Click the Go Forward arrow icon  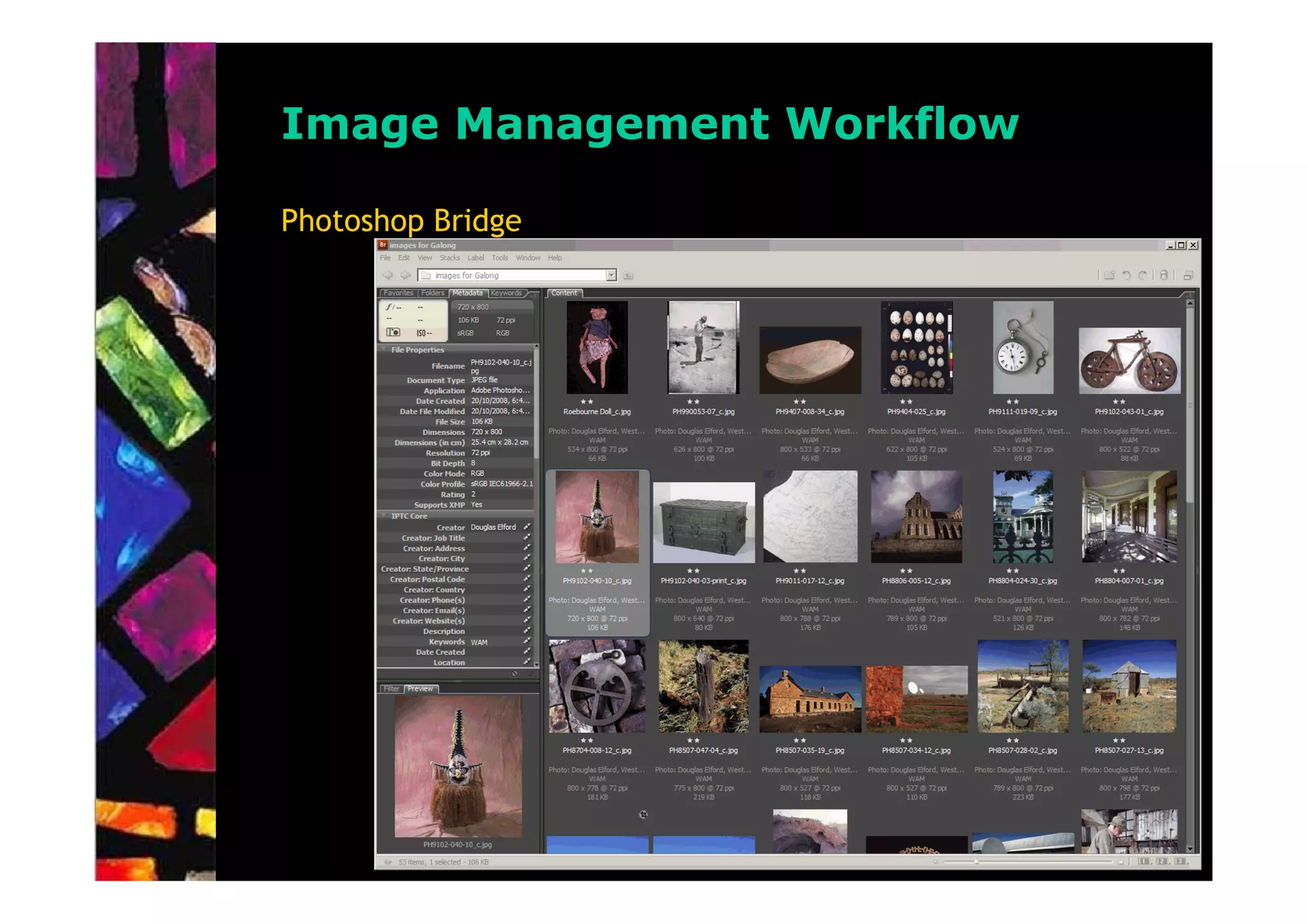pos(405,275)
